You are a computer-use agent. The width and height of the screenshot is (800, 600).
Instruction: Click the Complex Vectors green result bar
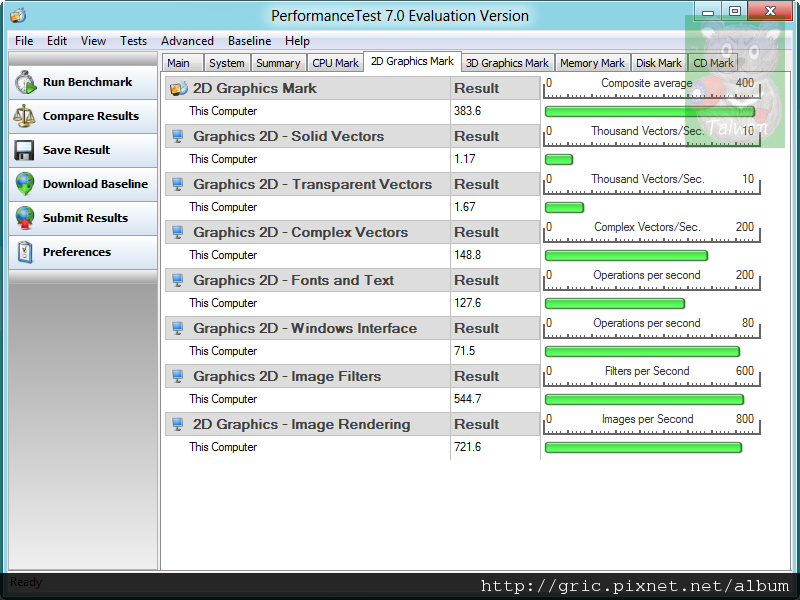[626, 255]
